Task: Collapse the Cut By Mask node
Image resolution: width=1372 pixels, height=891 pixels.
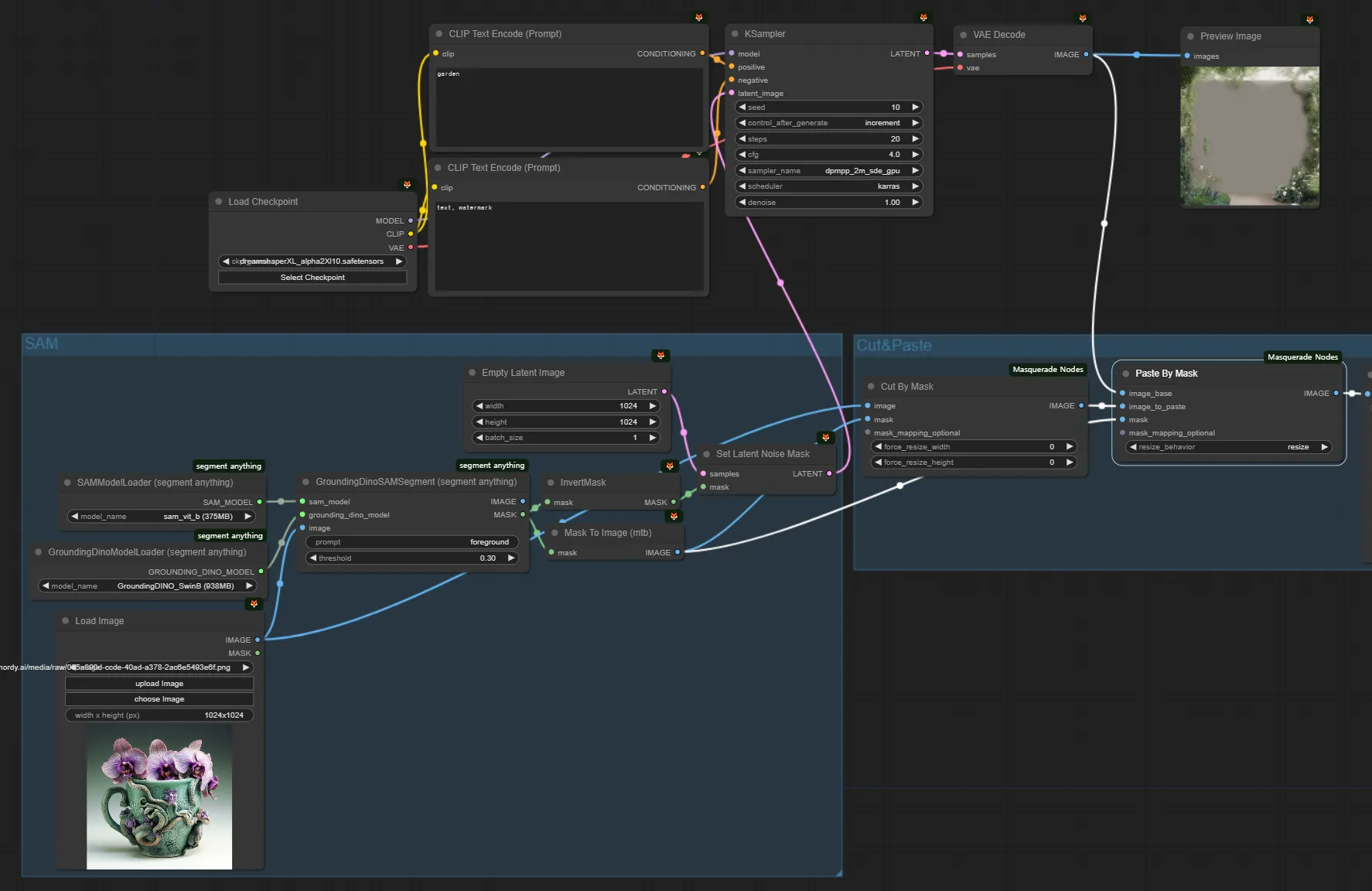Action: (x=871, y=387)
